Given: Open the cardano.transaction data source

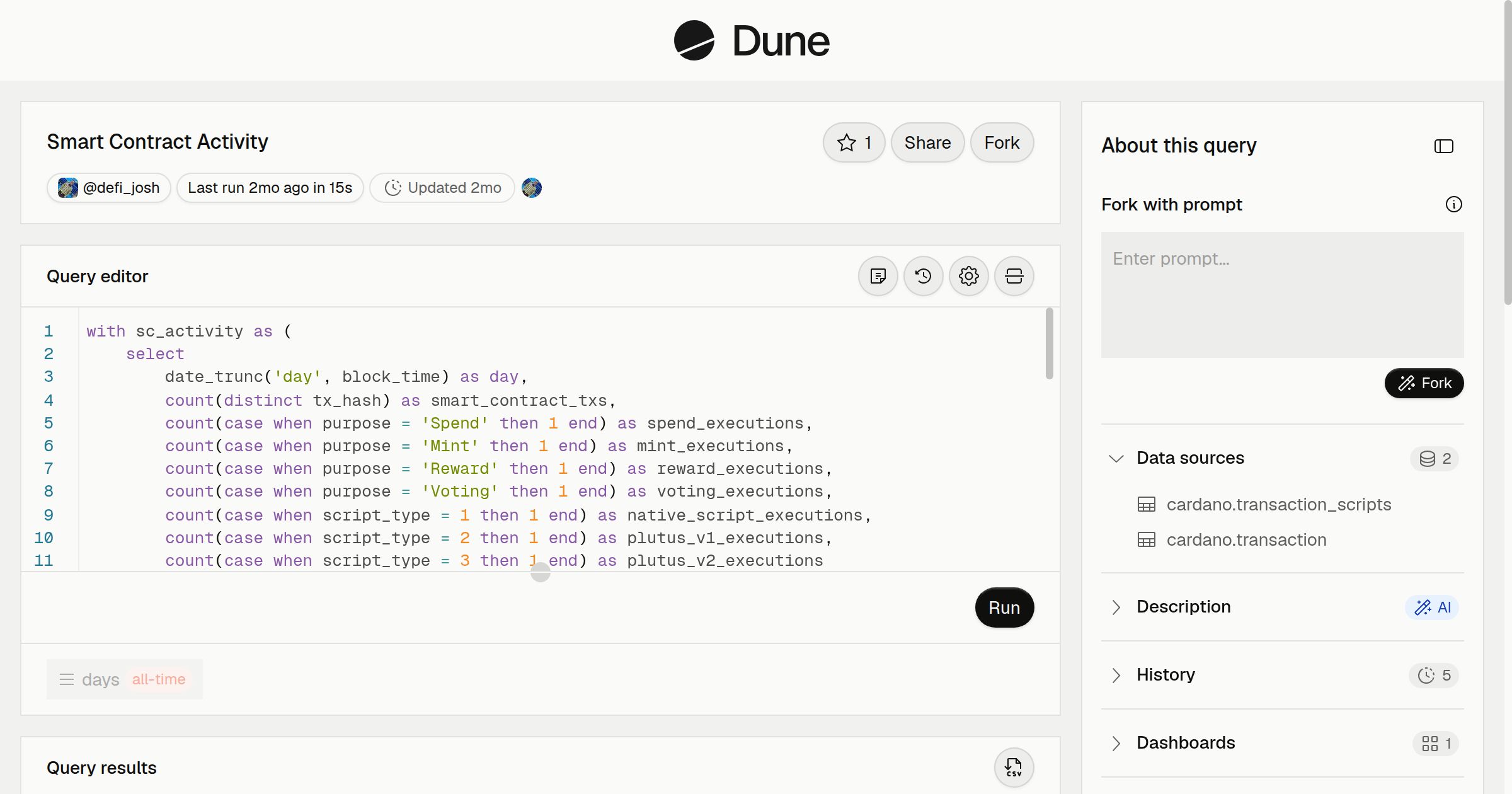Looking at the screenshot, I should click(1246, 540).
